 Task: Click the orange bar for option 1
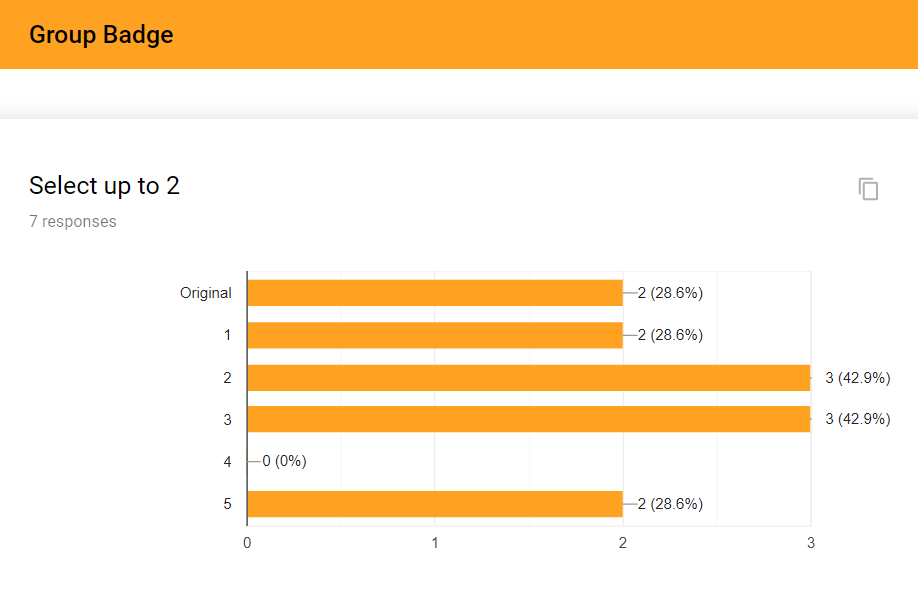point(435,335)
